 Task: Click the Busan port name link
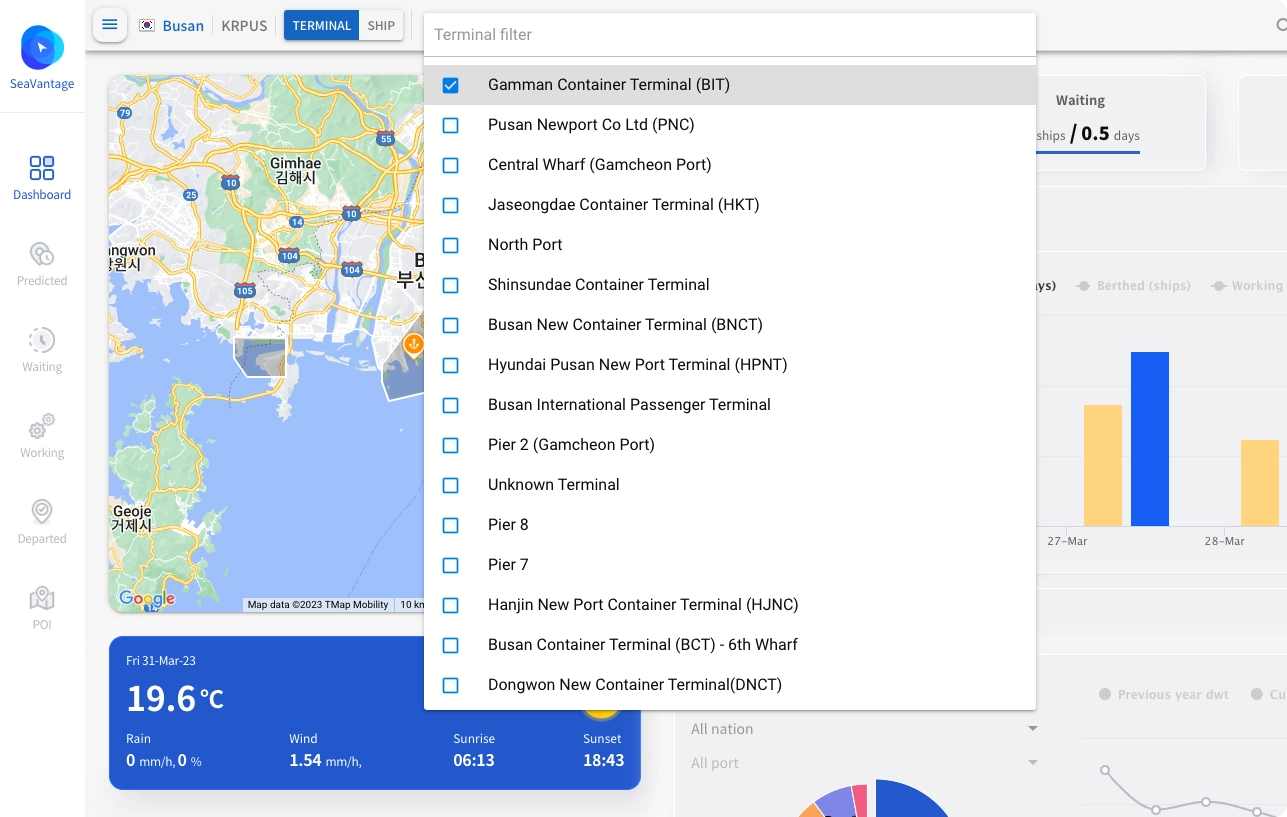[x=183, y=26]
